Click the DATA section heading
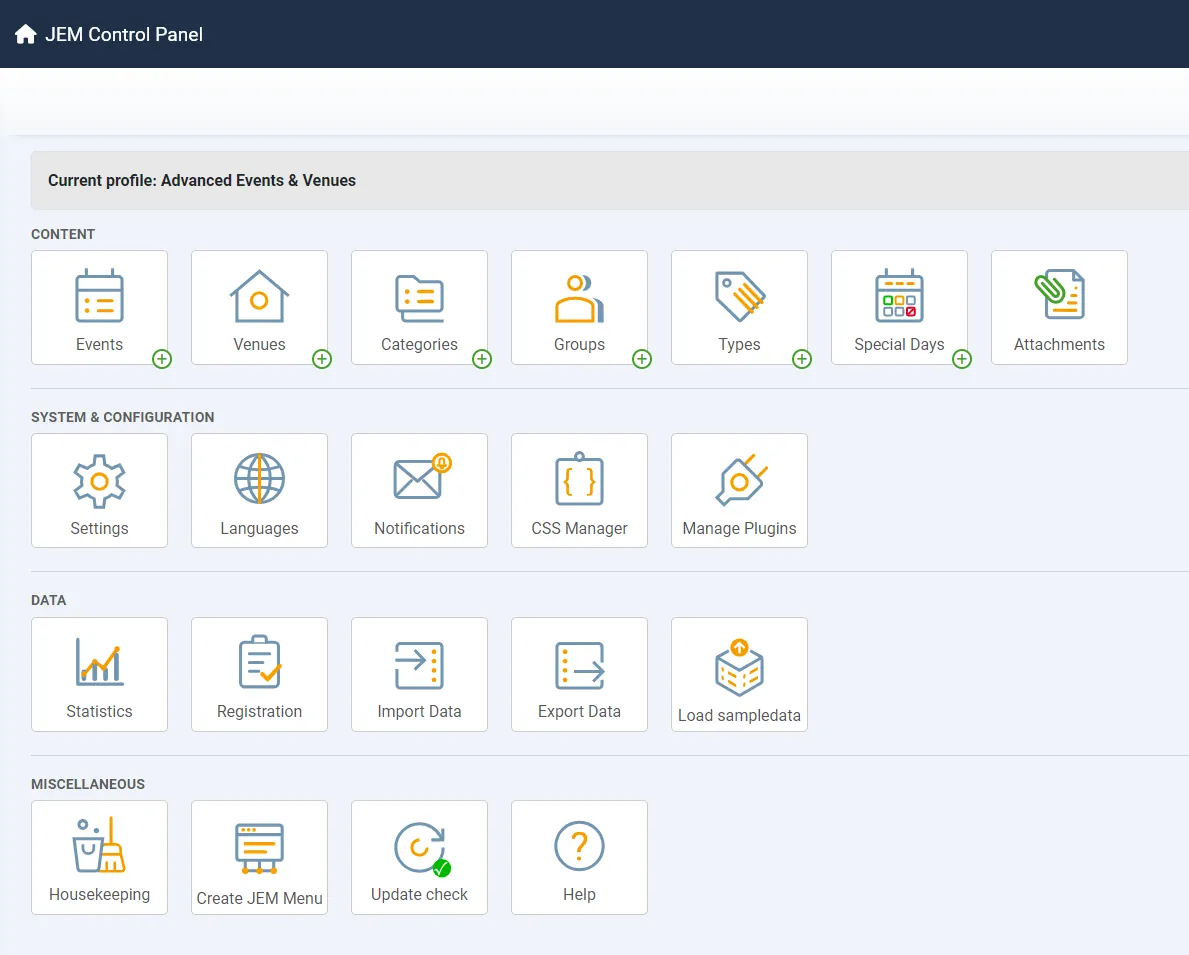Screen dimensions: 1189x955 pos(49,600)
